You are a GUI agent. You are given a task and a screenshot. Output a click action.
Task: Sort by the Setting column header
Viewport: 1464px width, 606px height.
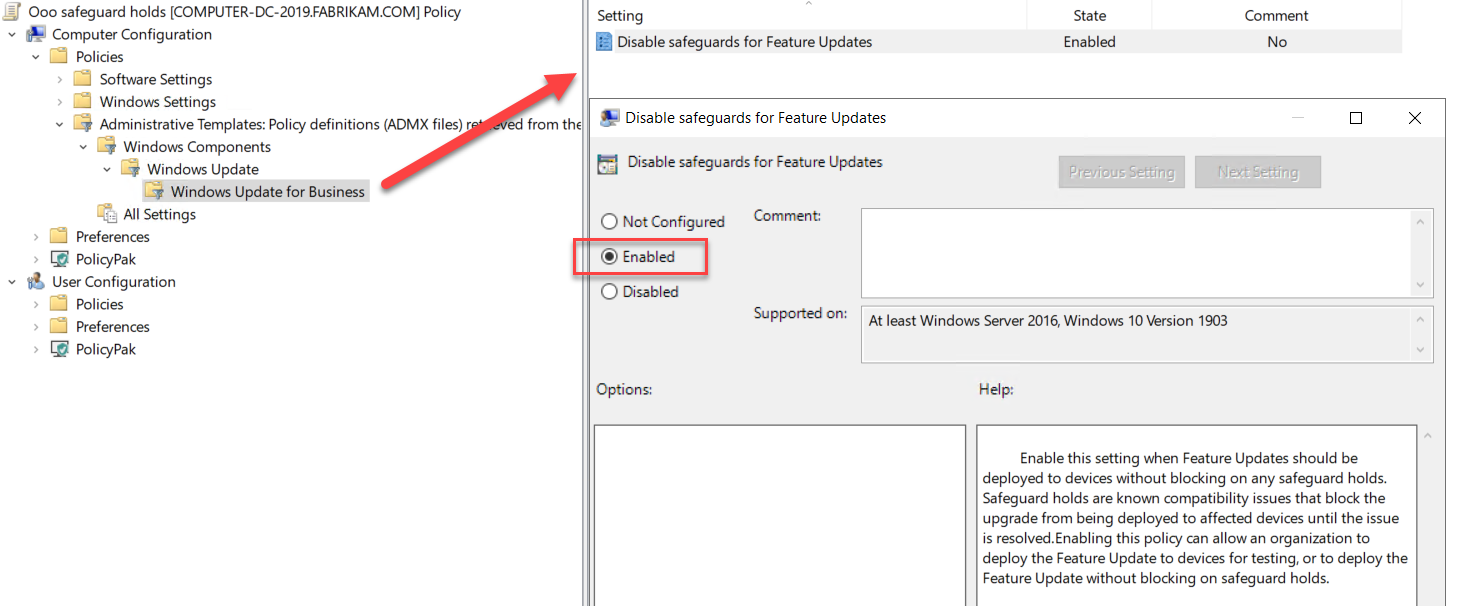(x=809, y=16)
